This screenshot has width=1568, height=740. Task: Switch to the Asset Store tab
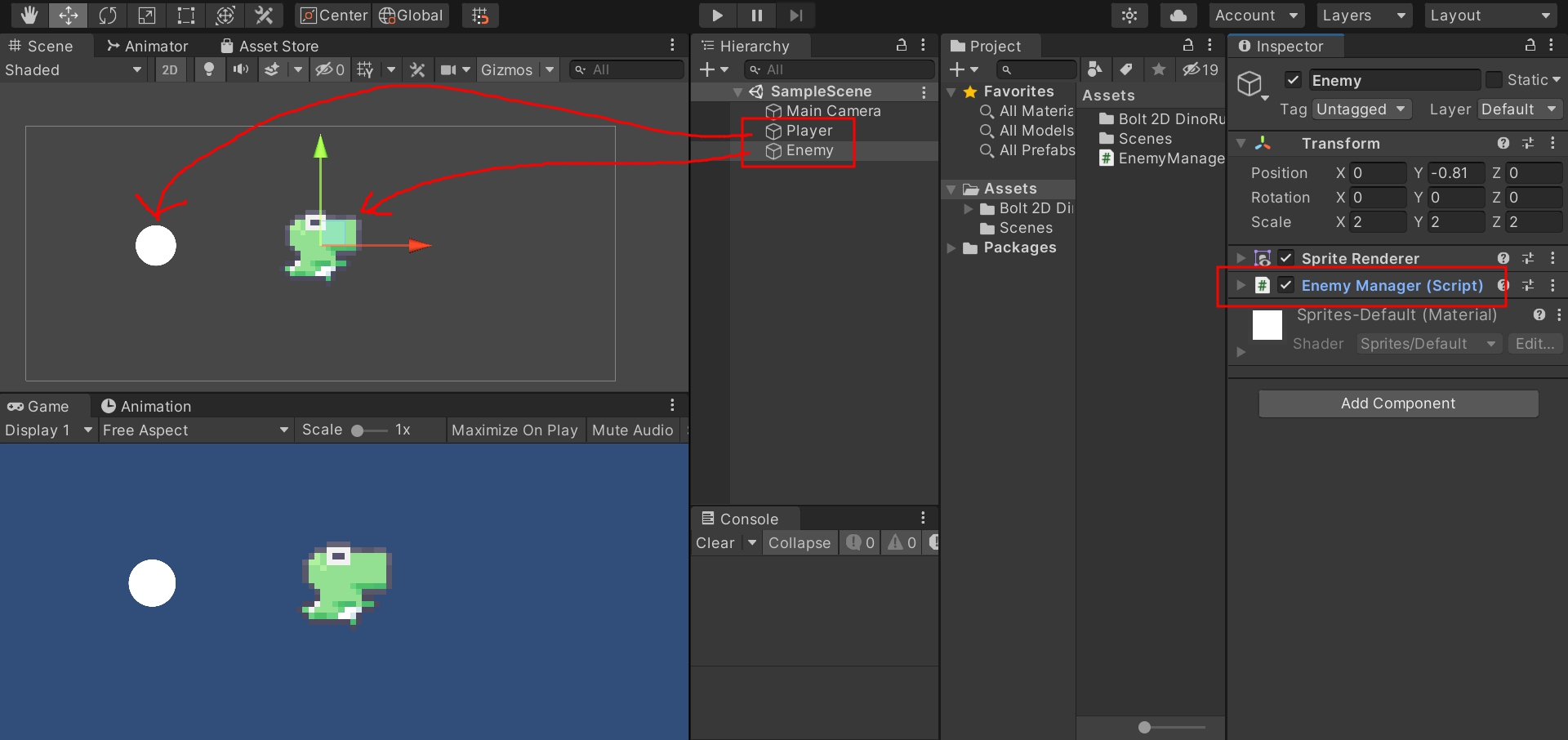[x=269, y=46]
